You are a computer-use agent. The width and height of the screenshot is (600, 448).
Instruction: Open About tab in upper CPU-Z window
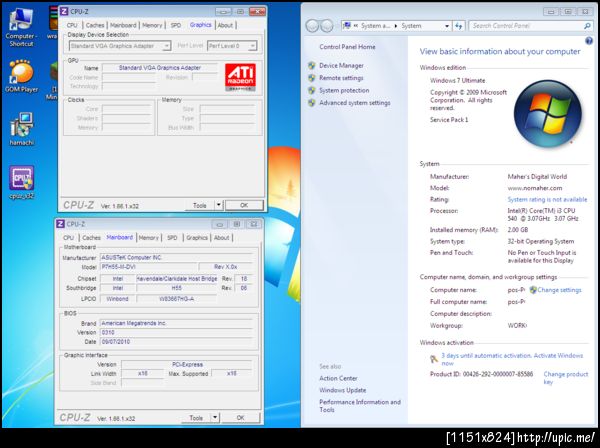tap(225, 25)
